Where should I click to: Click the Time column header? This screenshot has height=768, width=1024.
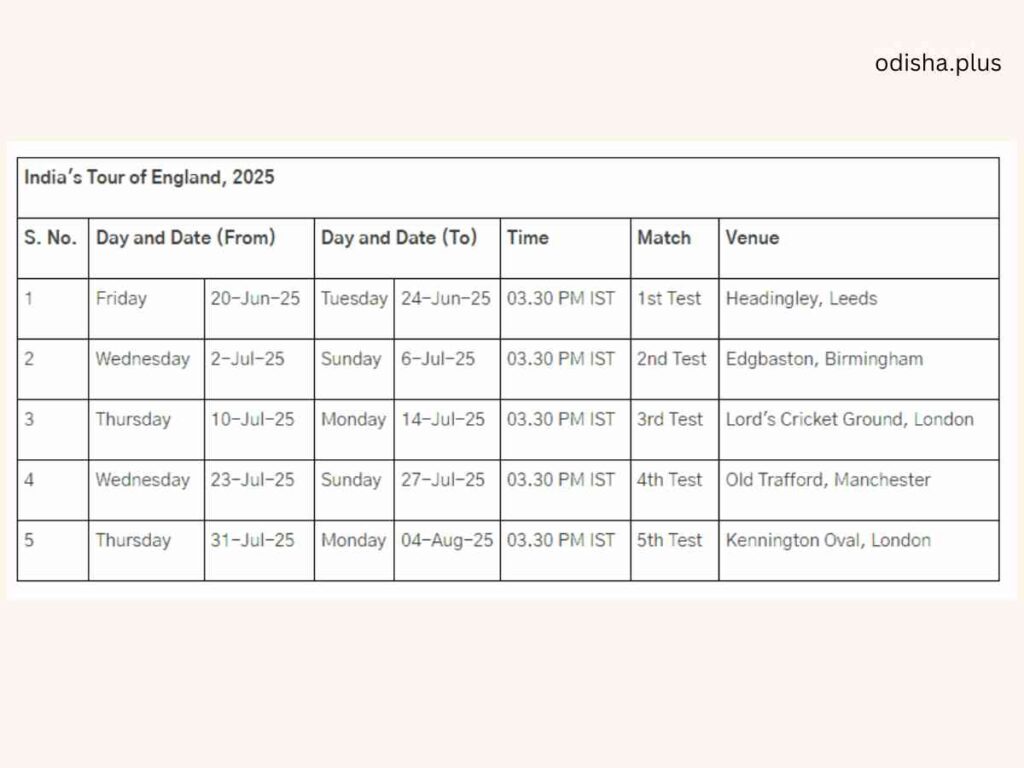tap(528, 238)
